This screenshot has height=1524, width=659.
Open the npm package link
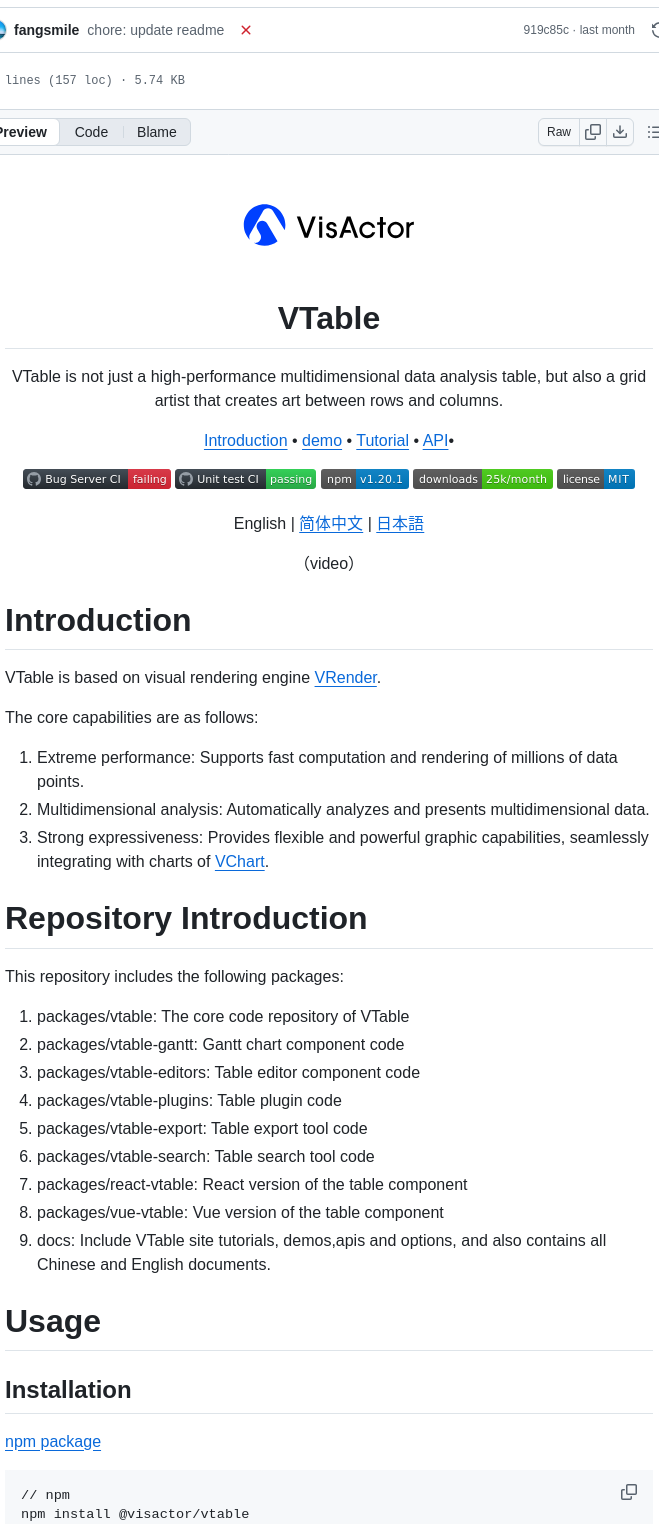point(53,1441)
